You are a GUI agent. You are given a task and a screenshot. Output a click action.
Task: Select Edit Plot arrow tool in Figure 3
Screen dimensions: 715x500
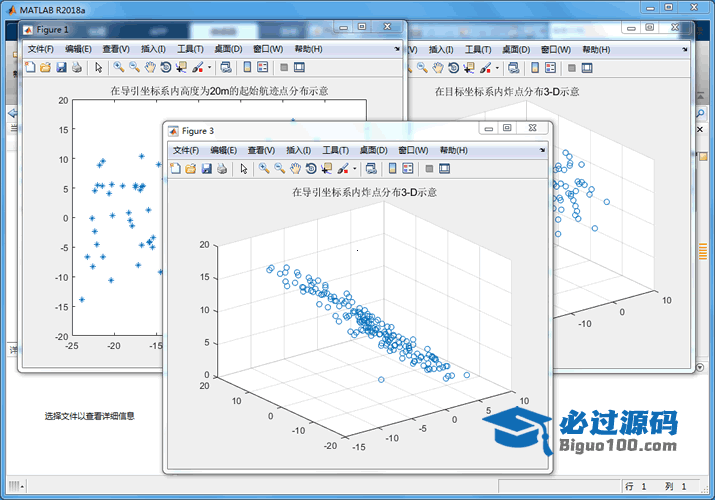[244, 169]
